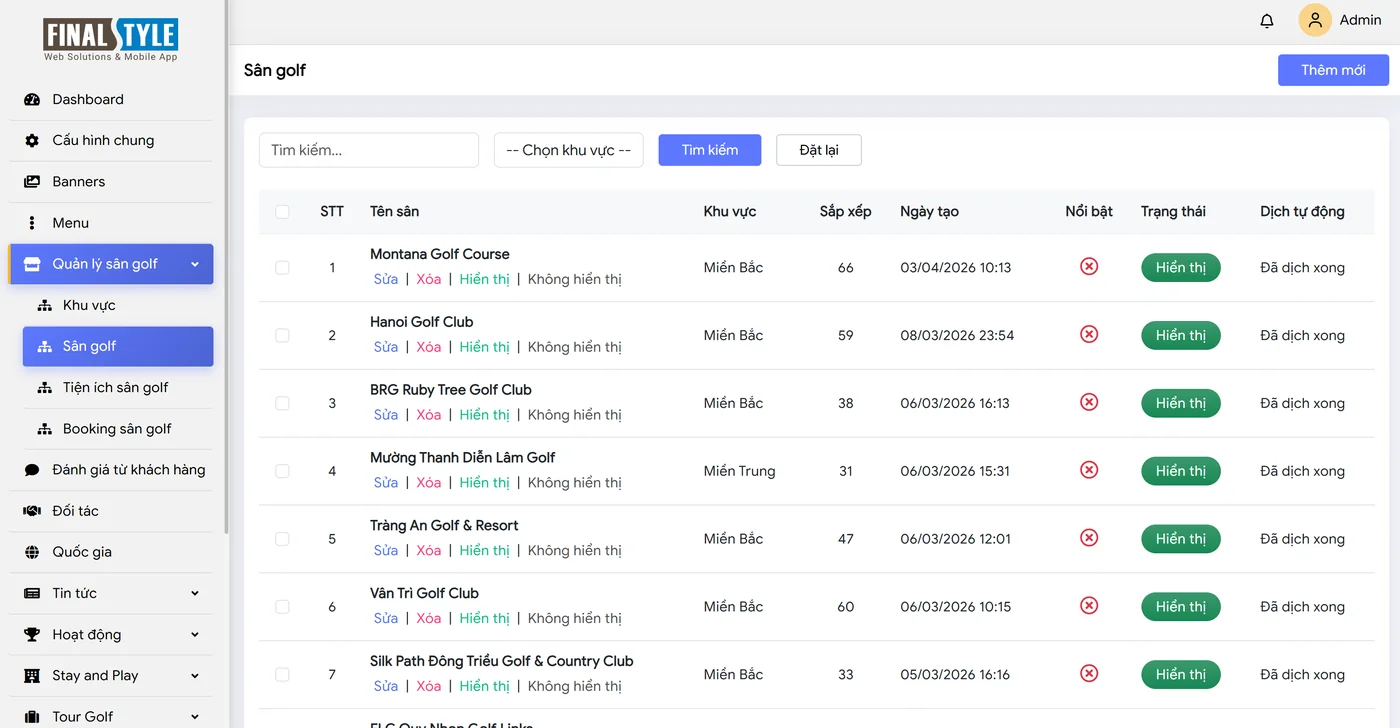Check the box for Hanoi Golf Club row
1400x728 pixels.
[x=282, y=335]
